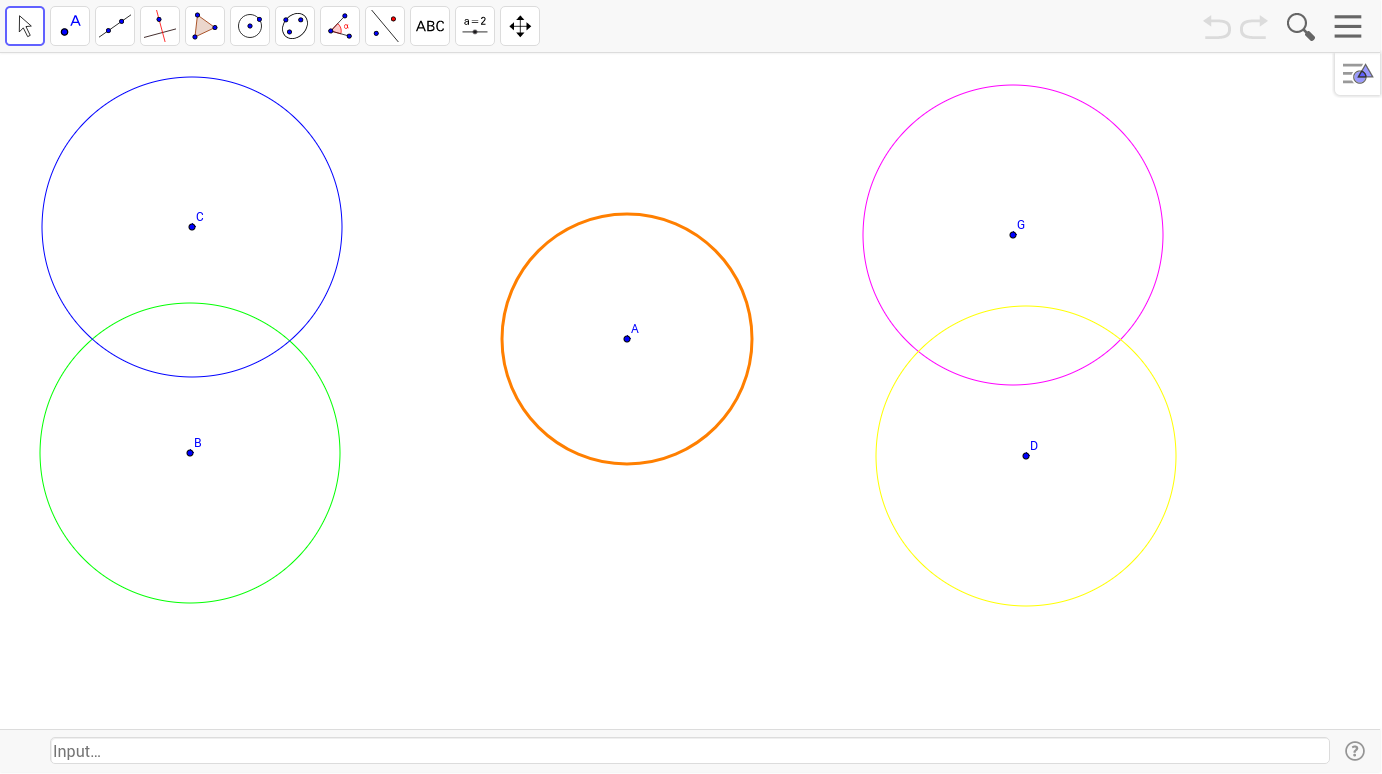The width and height of the screenshot is (1382, 774).
Task: Select the Angle measurement tool
Action: pyautogui.click(x=340, y=26)
